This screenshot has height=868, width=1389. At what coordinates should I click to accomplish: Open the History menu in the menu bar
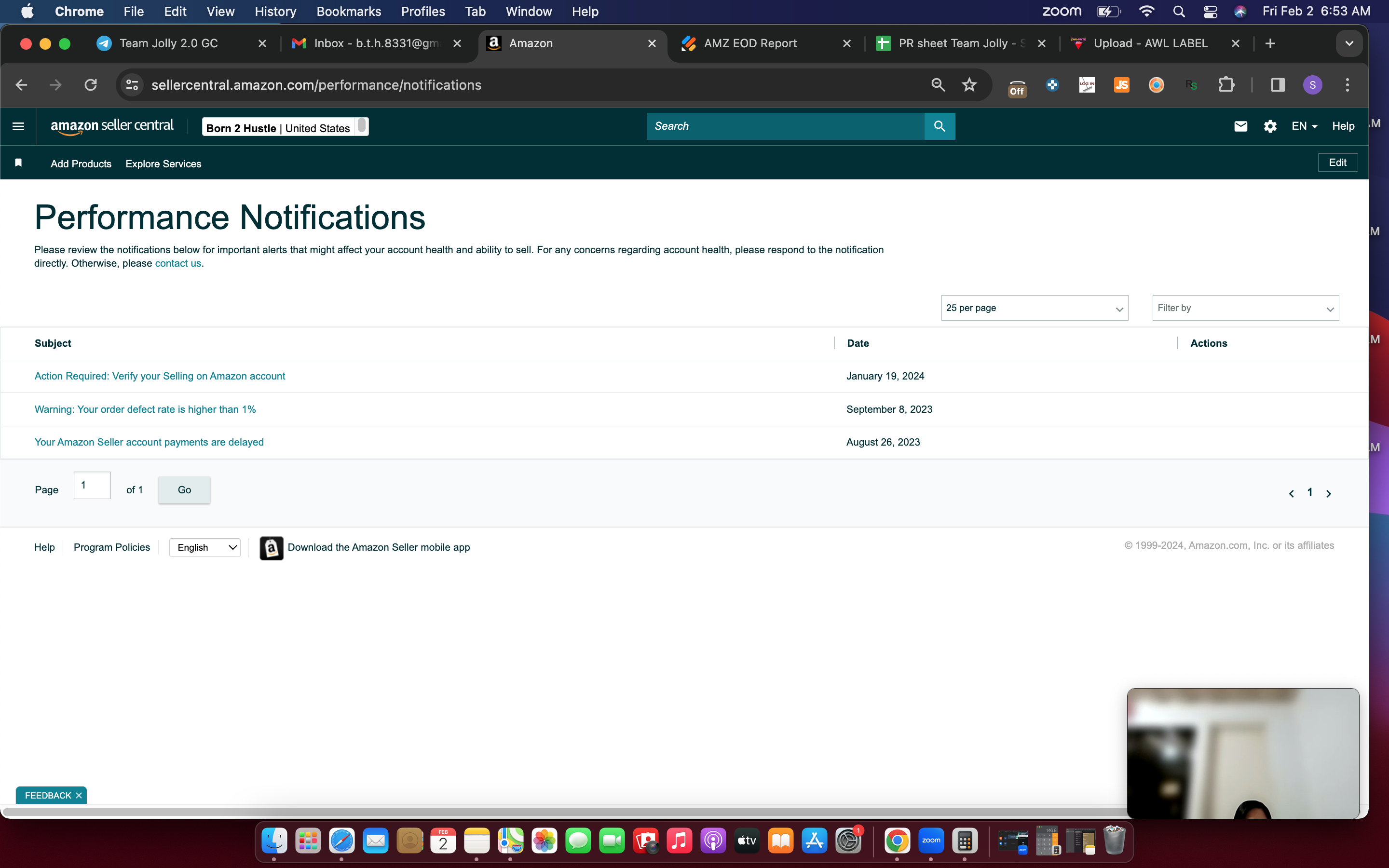click(x=275, y=12)
